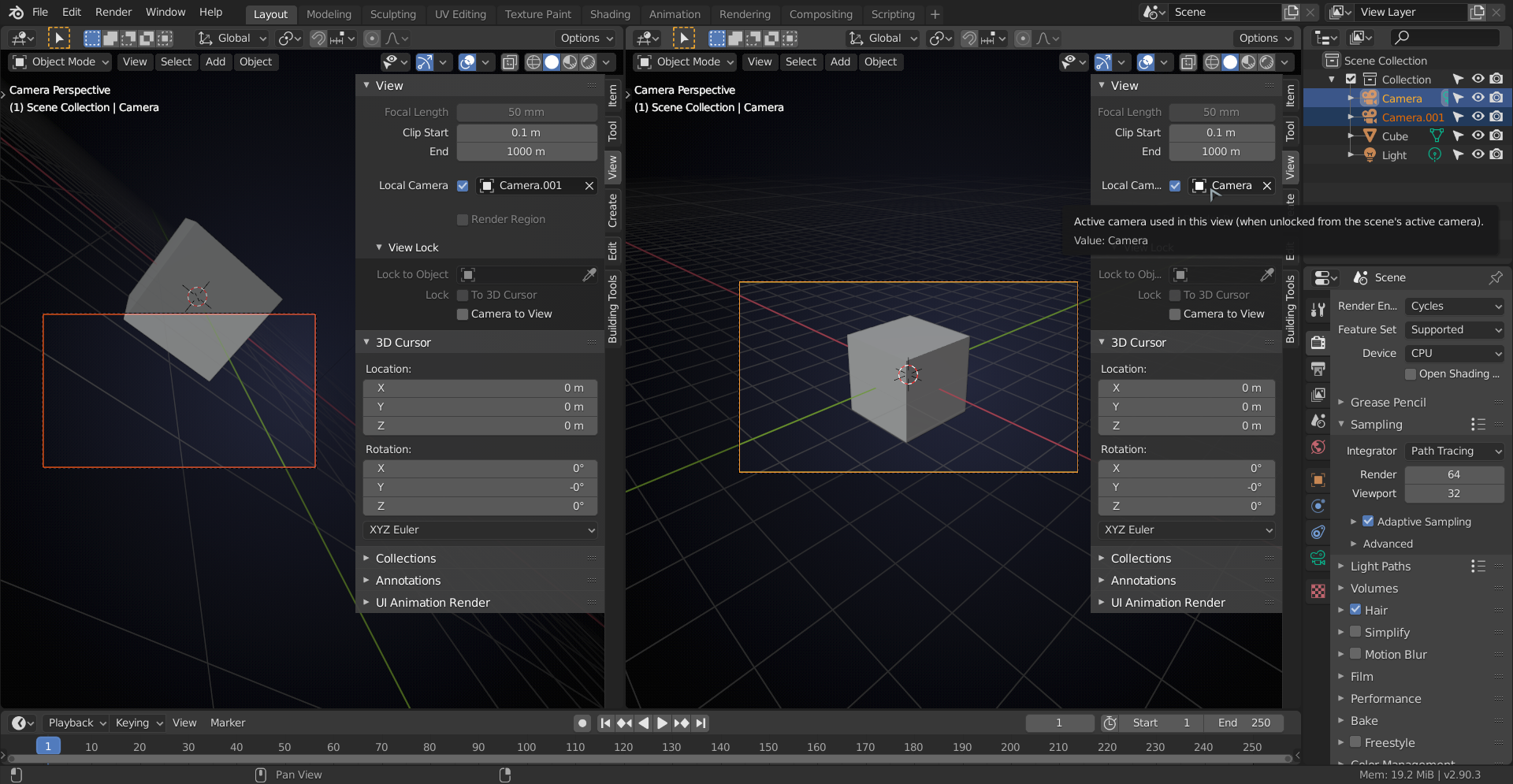
Task: Open the Object properties orange square icon
Action: pyautogui.click(x=1318, y=480)
